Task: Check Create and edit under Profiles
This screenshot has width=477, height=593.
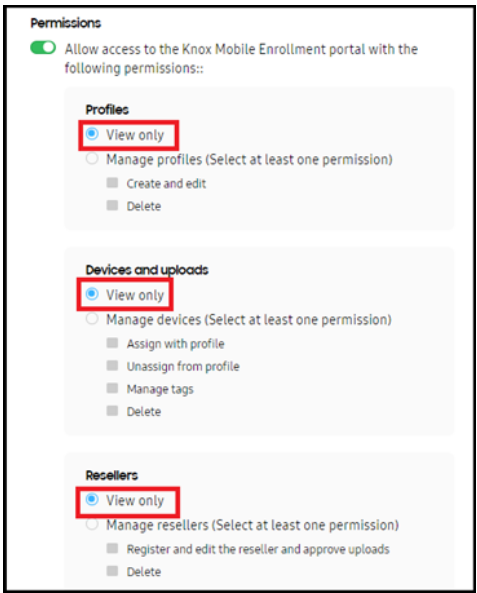Action: pyautogui.click(x=112, y=183)
